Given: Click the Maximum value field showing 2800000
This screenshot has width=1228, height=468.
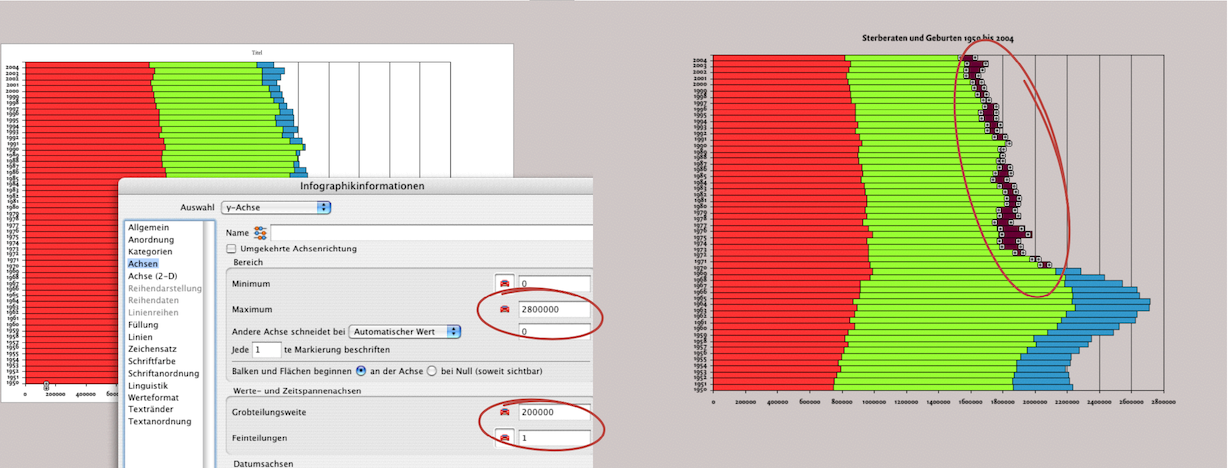Looking at the screenshot, I should (554, 310).
